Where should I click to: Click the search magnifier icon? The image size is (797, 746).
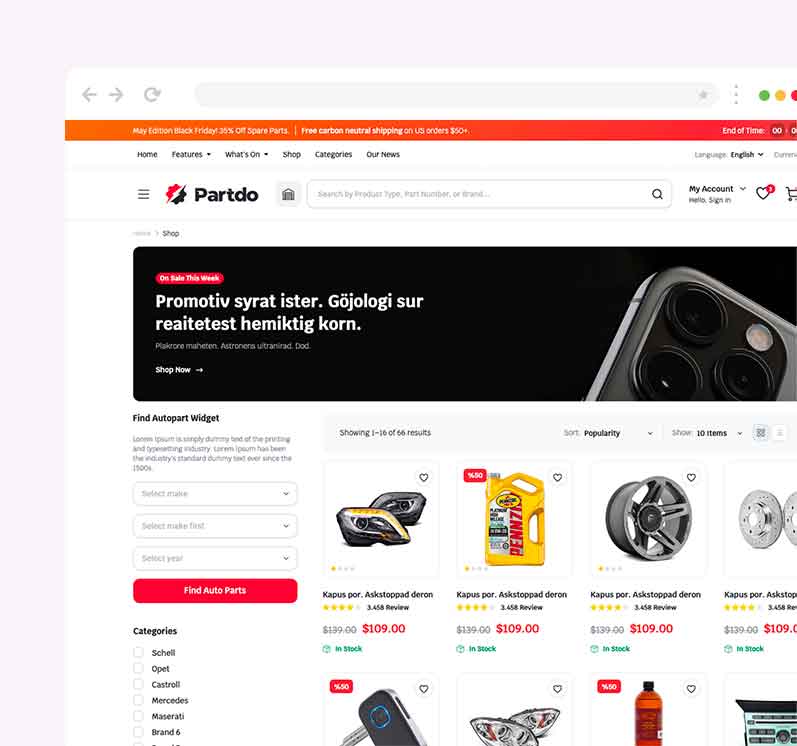click(657, 194)
